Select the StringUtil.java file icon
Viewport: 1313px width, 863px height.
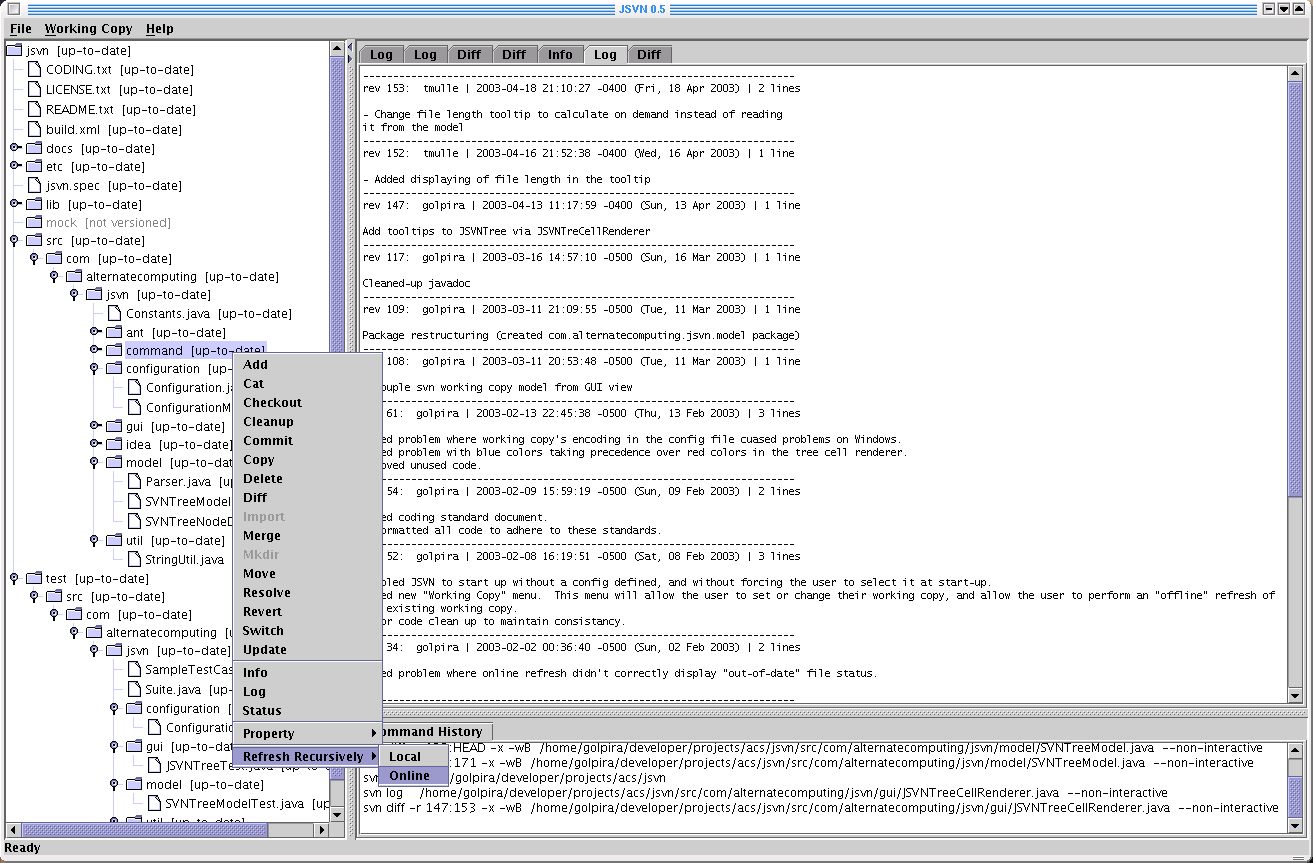[134, 559]
